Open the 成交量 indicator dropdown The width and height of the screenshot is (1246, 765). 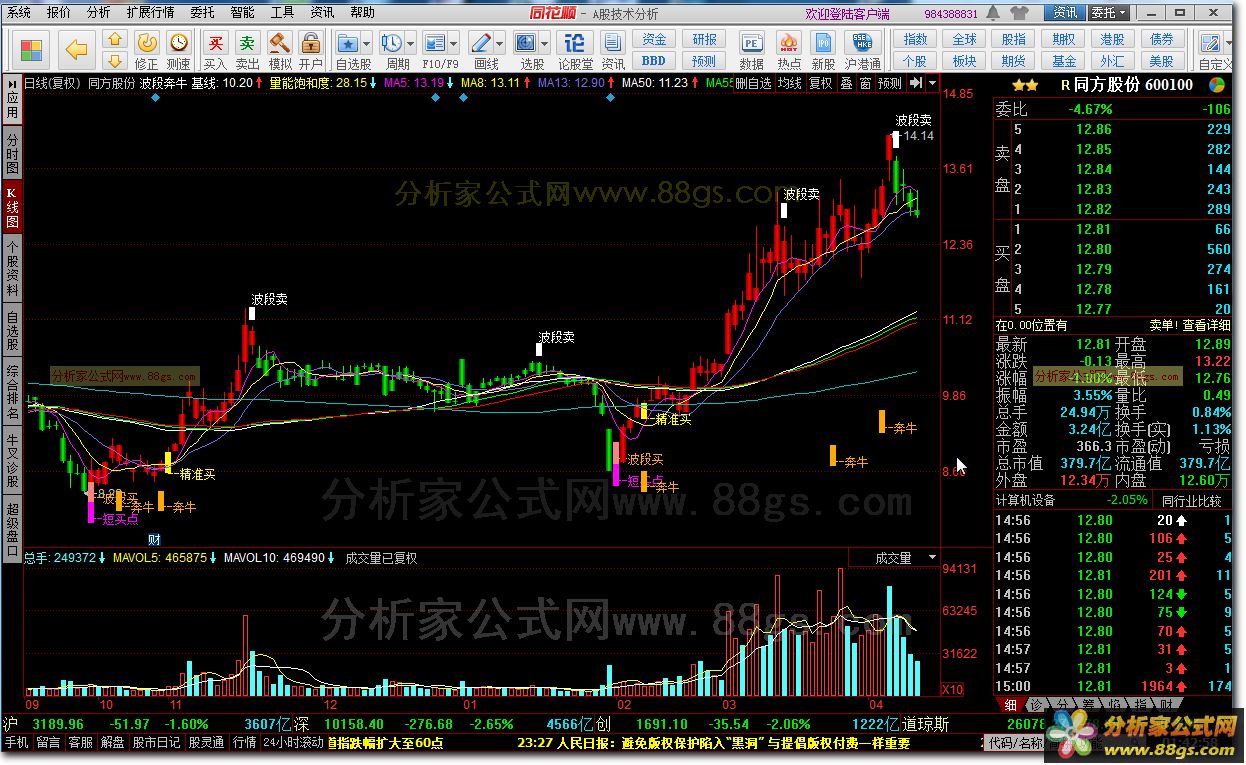(x=933, y=558)
